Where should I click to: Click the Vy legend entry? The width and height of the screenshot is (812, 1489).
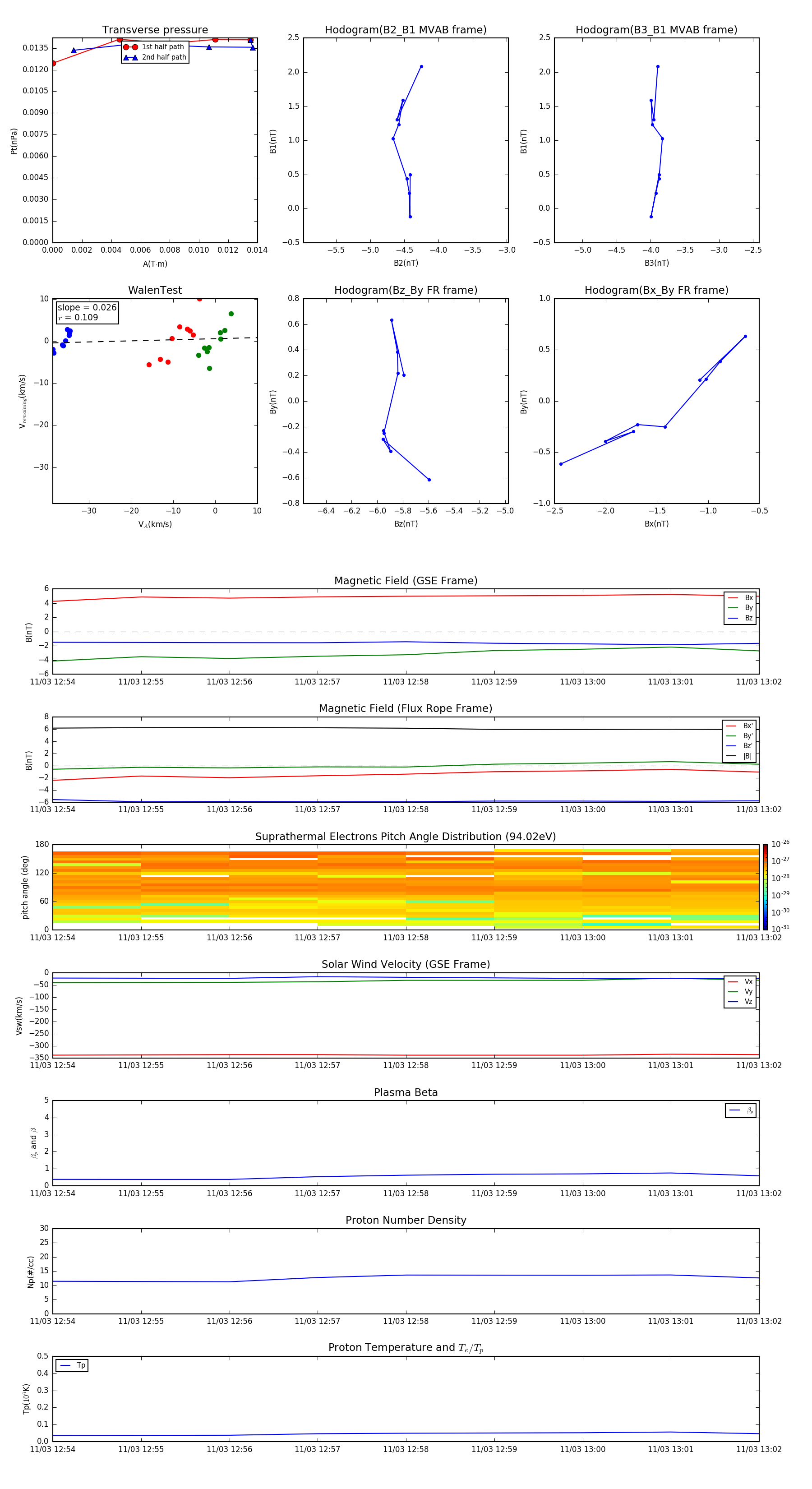pyautogui.click(x=740, y=991)
